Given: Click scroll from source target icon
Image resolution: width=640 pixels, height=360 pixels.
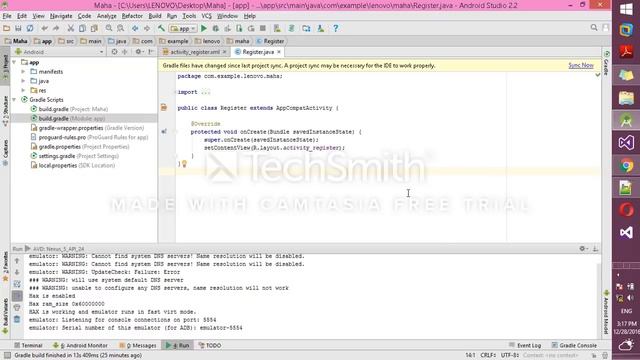Looking at the screenshot, I should point(114,52).
